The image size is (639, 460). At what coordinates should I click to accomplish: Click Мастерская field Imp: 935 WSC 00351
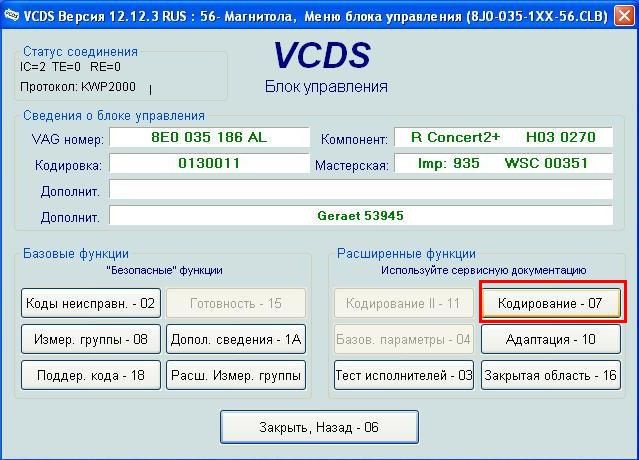[503, 163]
